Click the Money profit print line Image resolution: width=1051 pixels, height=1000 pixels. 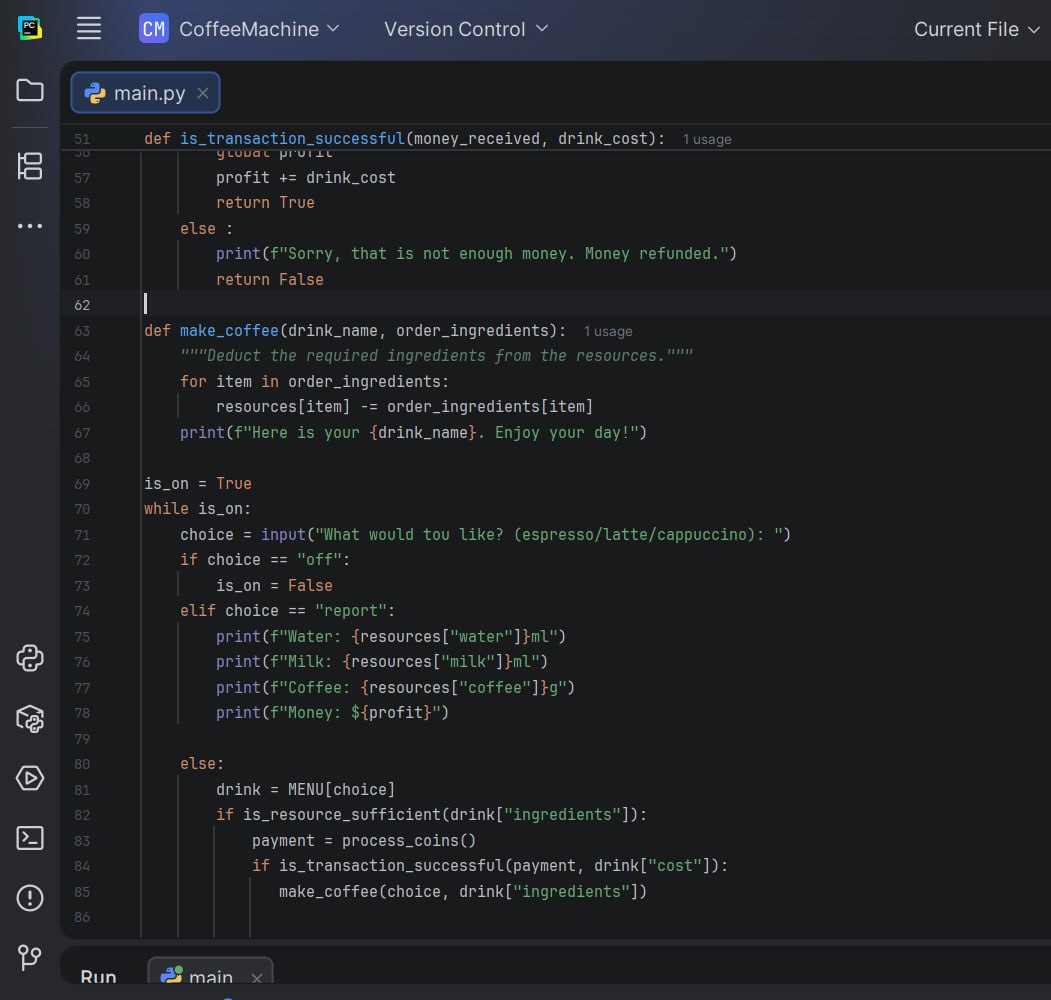point(332,712)
